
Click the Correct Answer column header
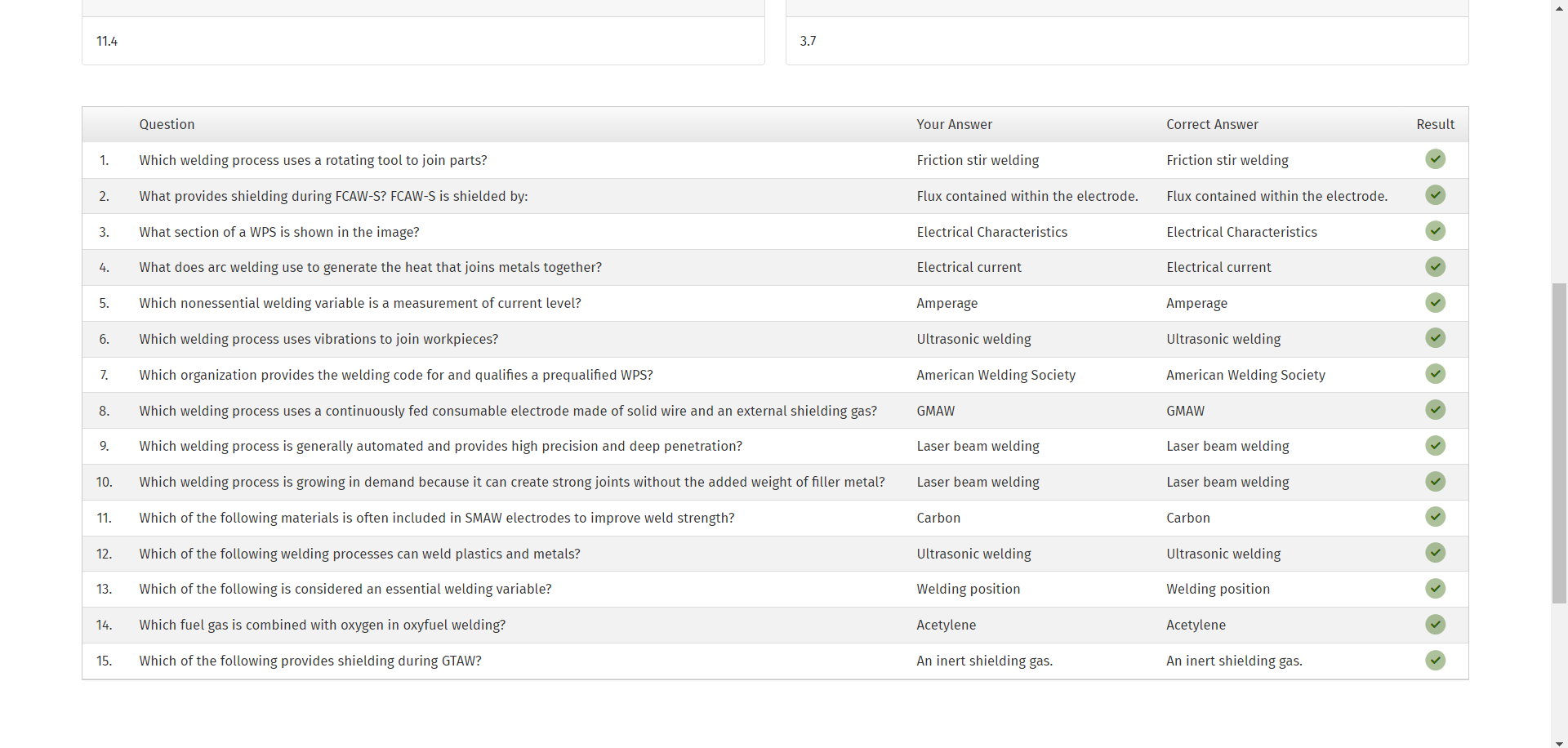[1212, 124]
